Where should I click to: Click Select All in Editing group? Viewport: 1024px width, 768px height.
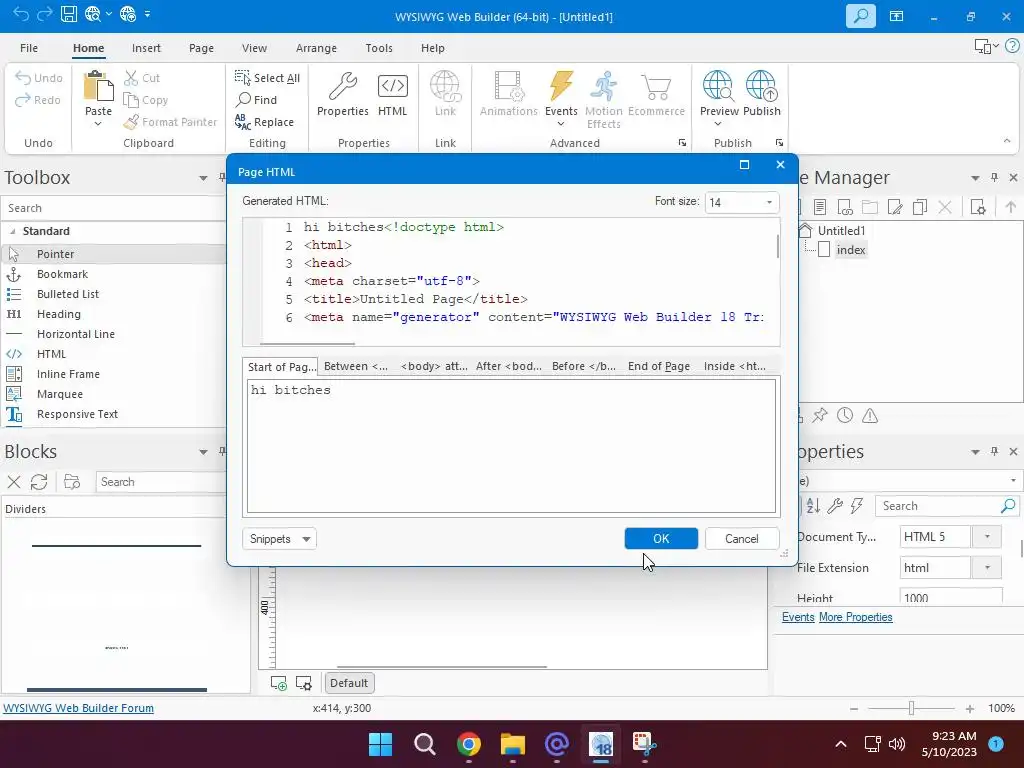pos(267,78)
